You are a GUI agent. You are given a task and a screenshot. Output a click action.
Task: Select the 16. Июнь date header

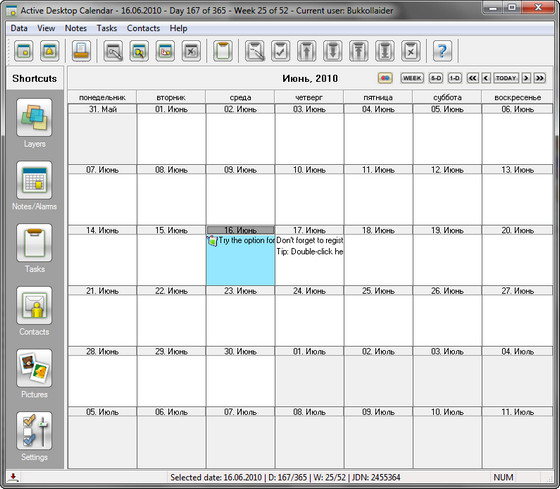pyautogui.click(x=240, y=230)
